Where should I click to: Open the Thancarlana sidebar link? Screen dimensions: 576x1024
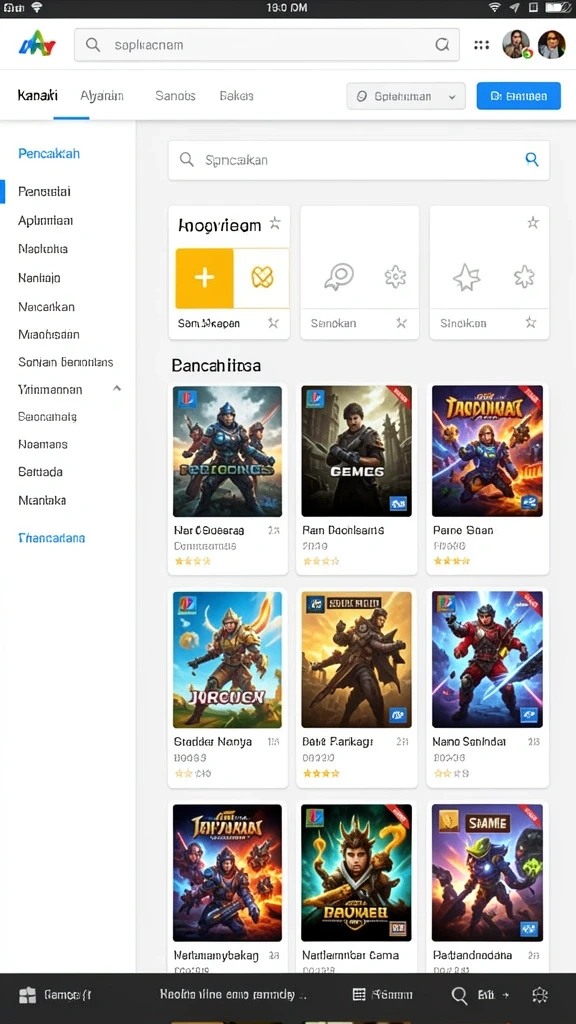52,538
